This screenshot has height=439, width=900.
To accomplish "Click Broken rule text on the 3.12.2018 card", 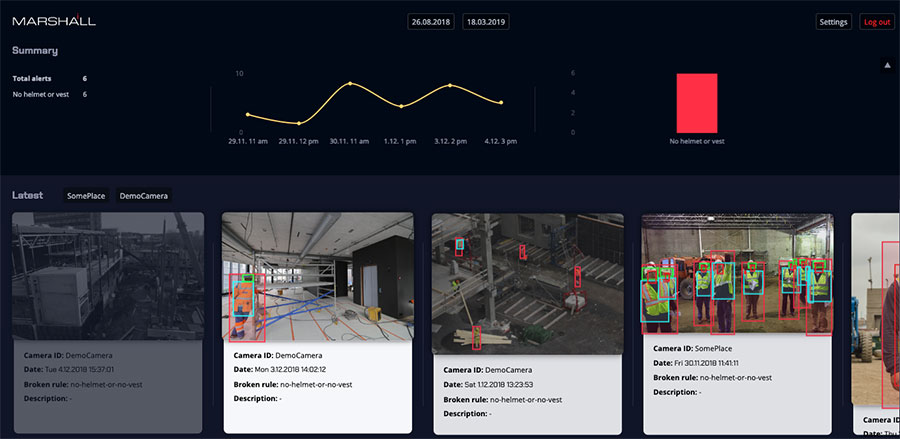I will tap(293, 384).
